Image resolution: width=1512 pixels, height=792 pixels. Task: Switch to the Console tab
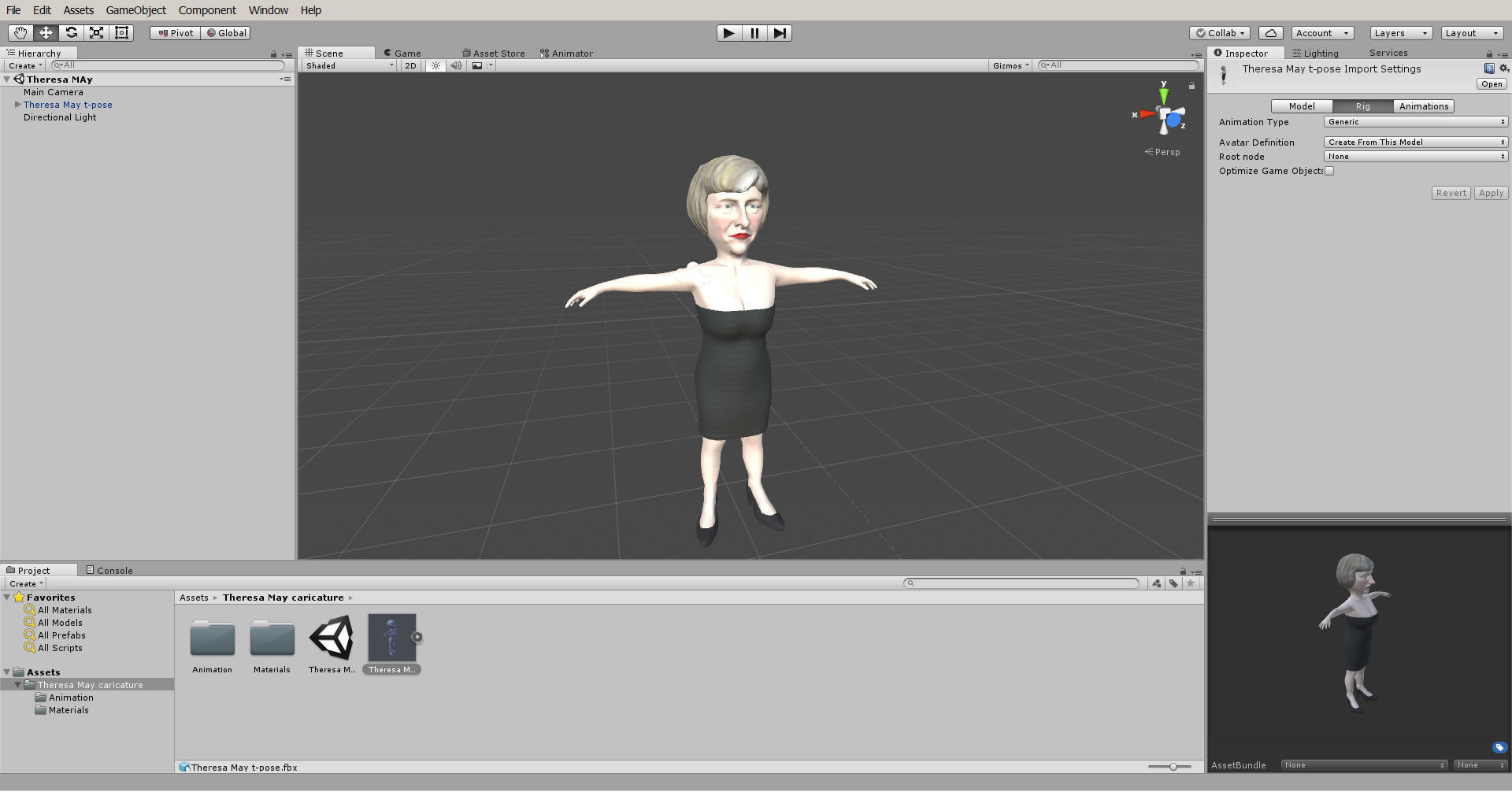click(109, 570)
